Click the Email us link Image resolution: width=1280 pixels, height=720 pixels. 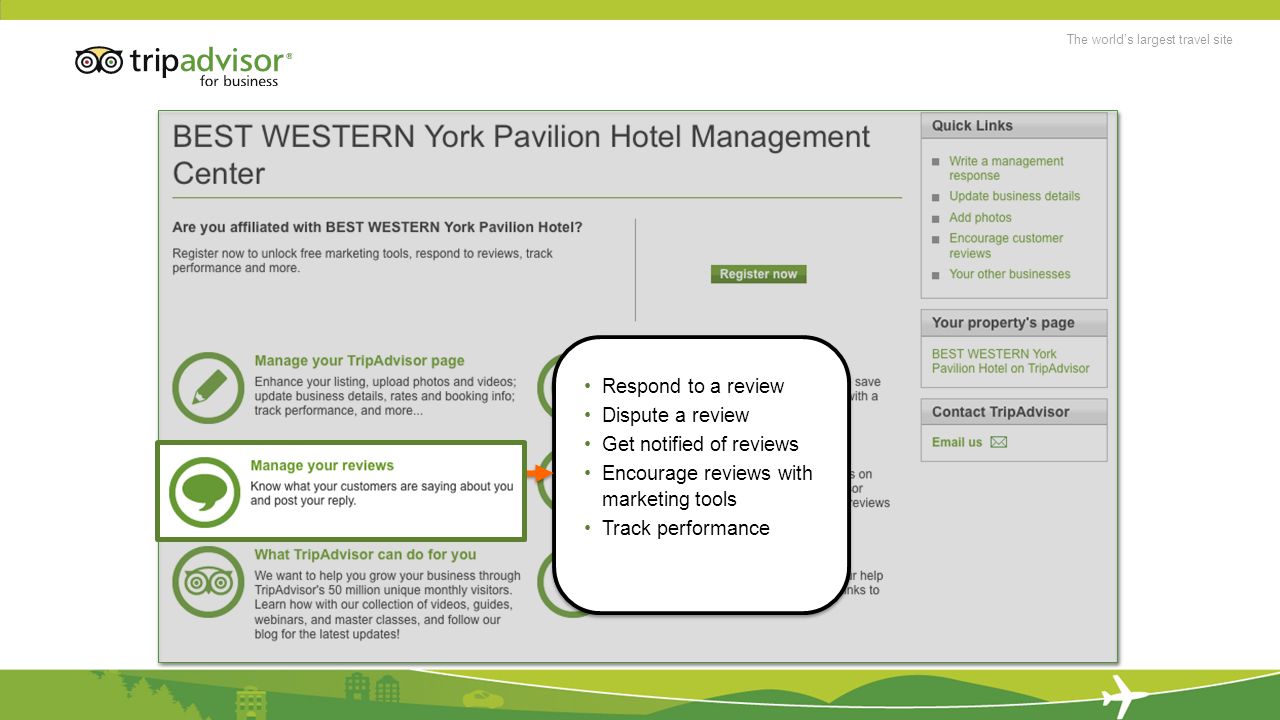[957, 442]
